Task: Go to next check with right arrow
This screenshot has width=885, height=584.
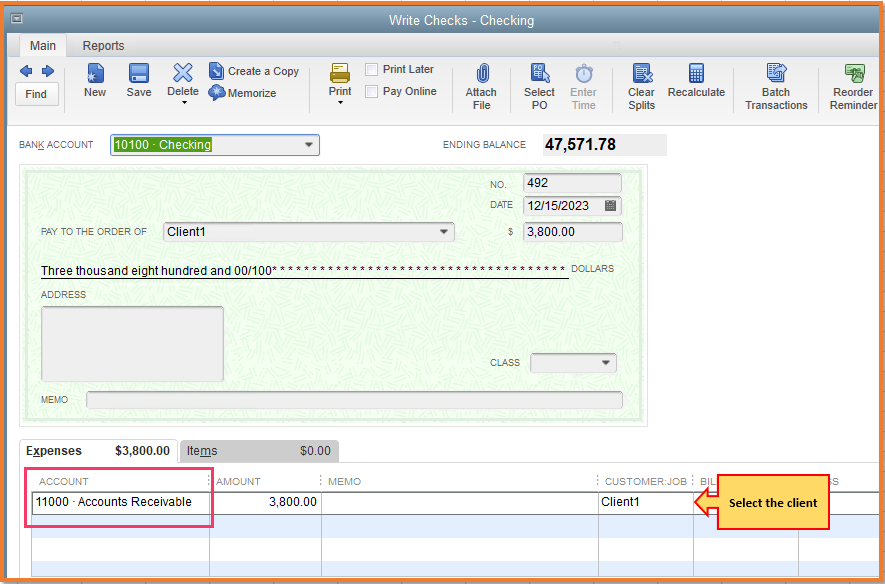Action: (48, 71)
